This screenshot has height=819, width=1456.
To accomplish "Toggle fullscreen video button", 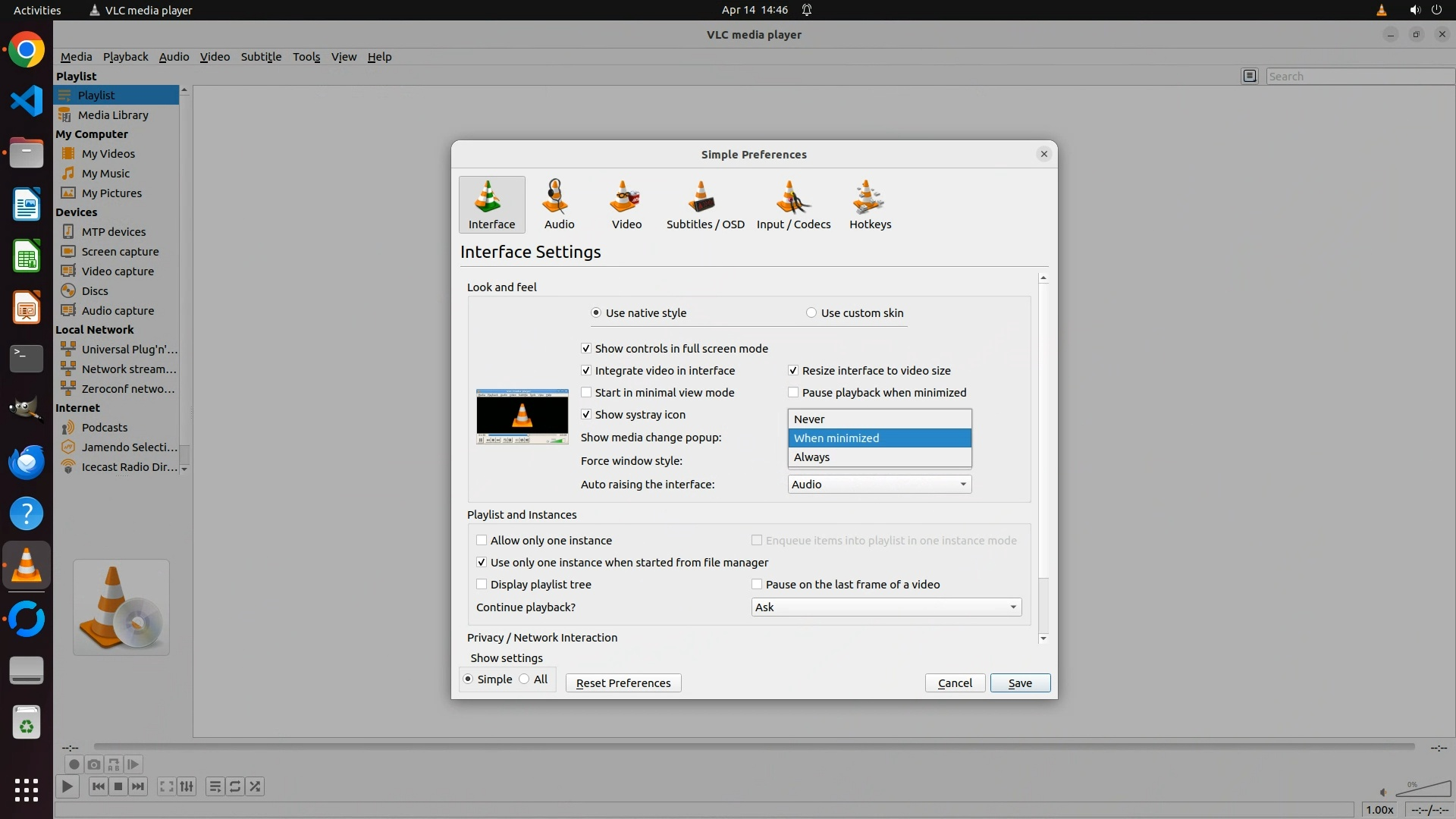I will point(166,786).
